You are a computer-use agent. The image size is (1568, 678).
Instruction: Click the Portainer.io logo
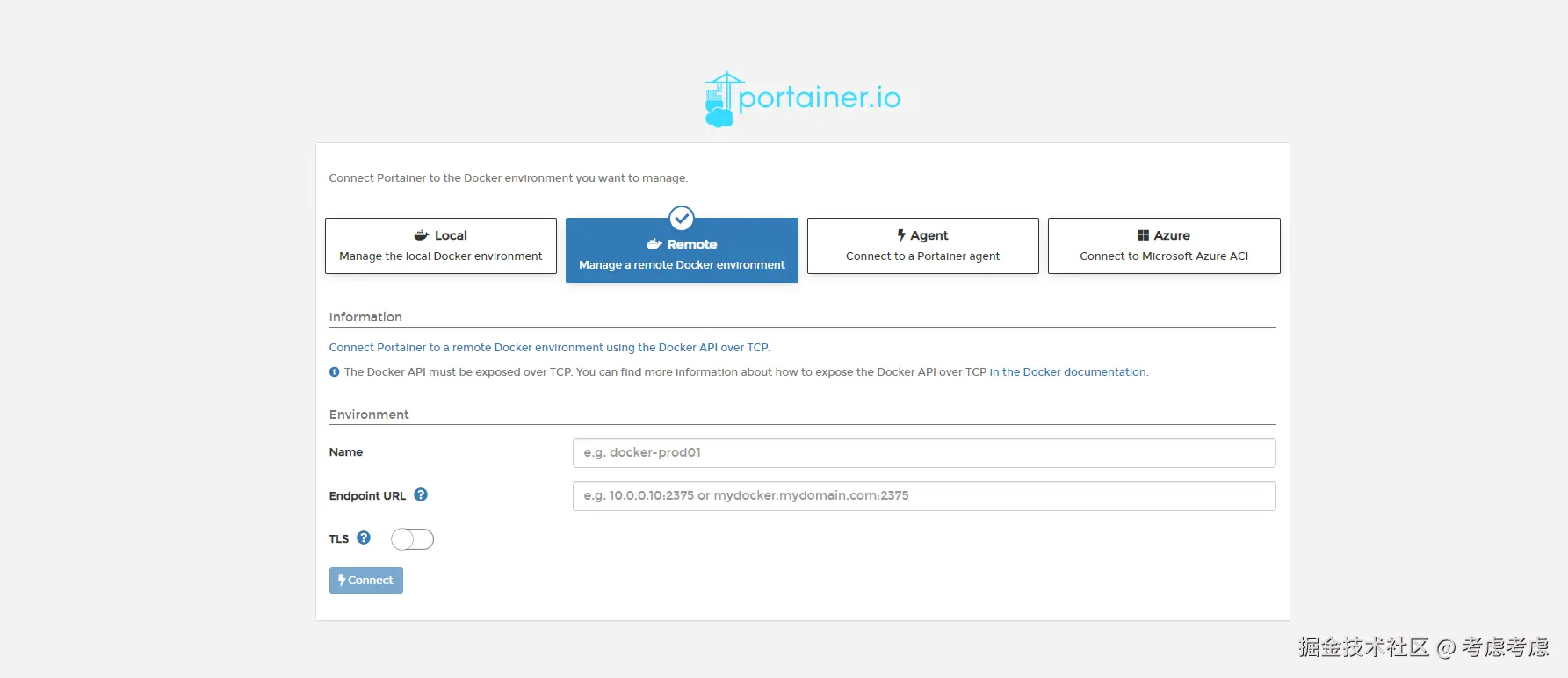tap(803, 99)
